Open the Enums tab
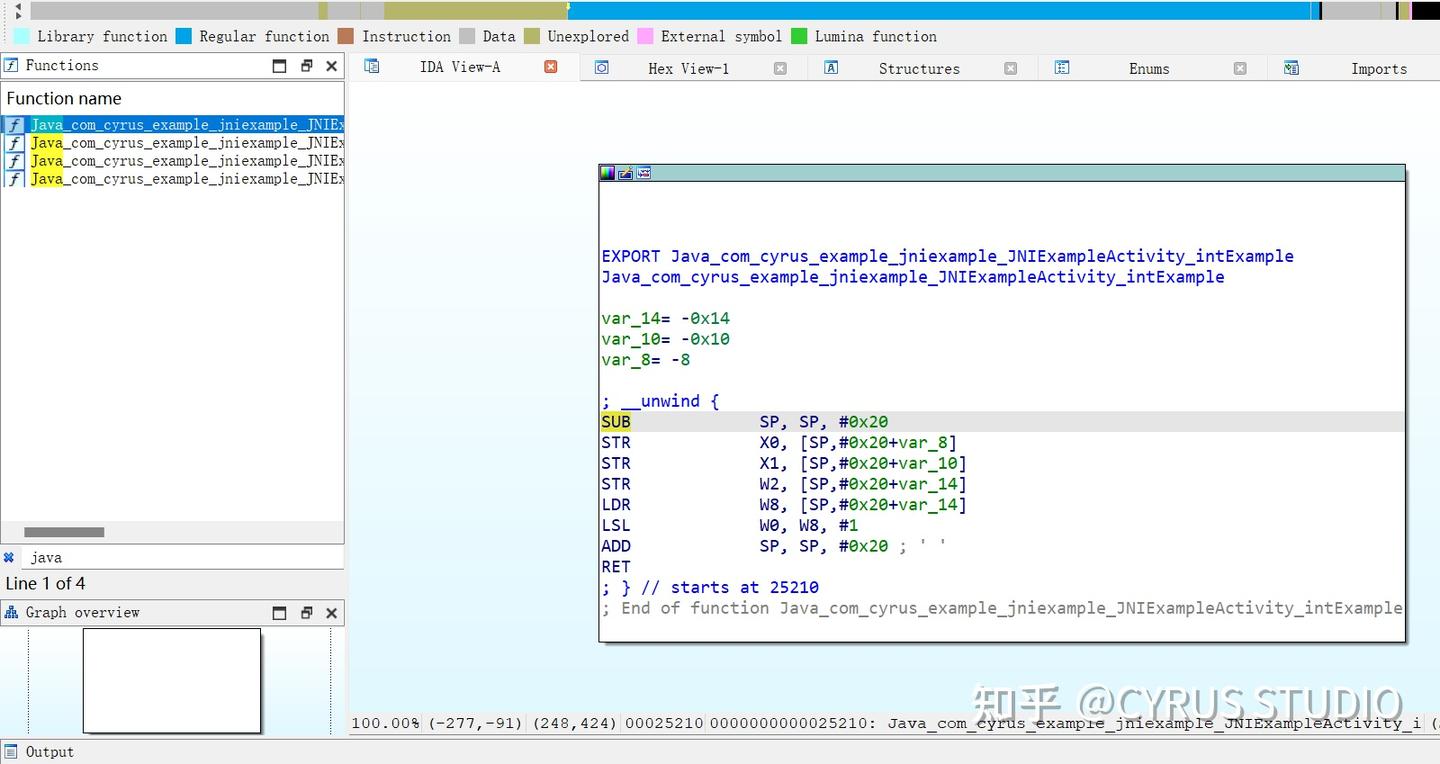Screen dimensions: 1440x764 click(x=1148, y=68)
